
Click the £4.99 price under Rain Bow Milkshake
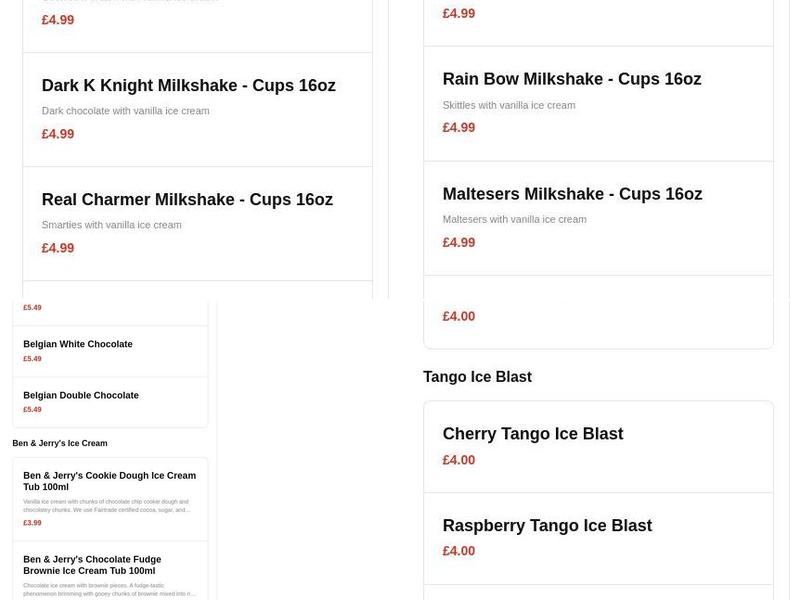point(458,127)
